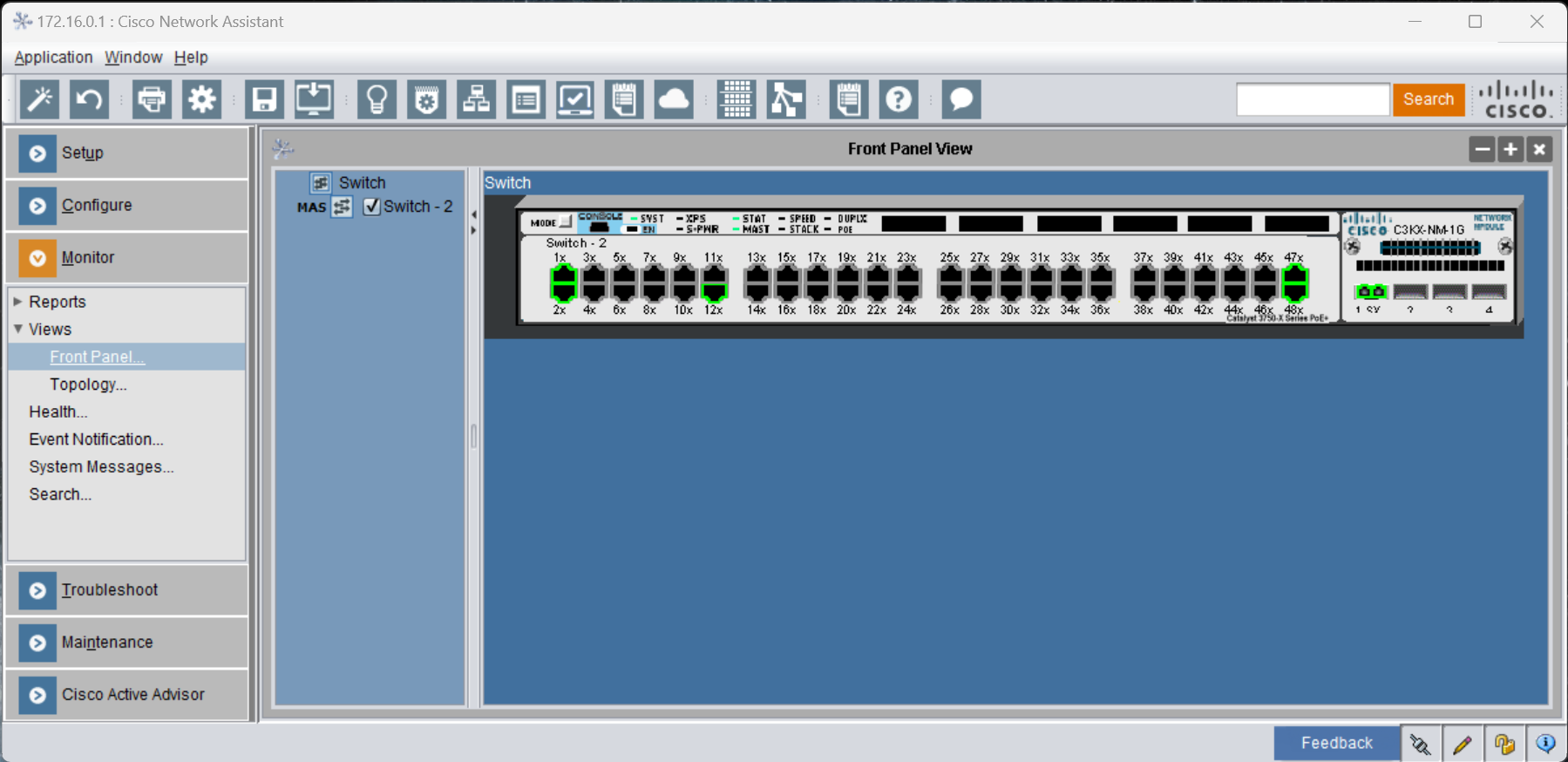Click the gear badge toolbar icon

426,99
